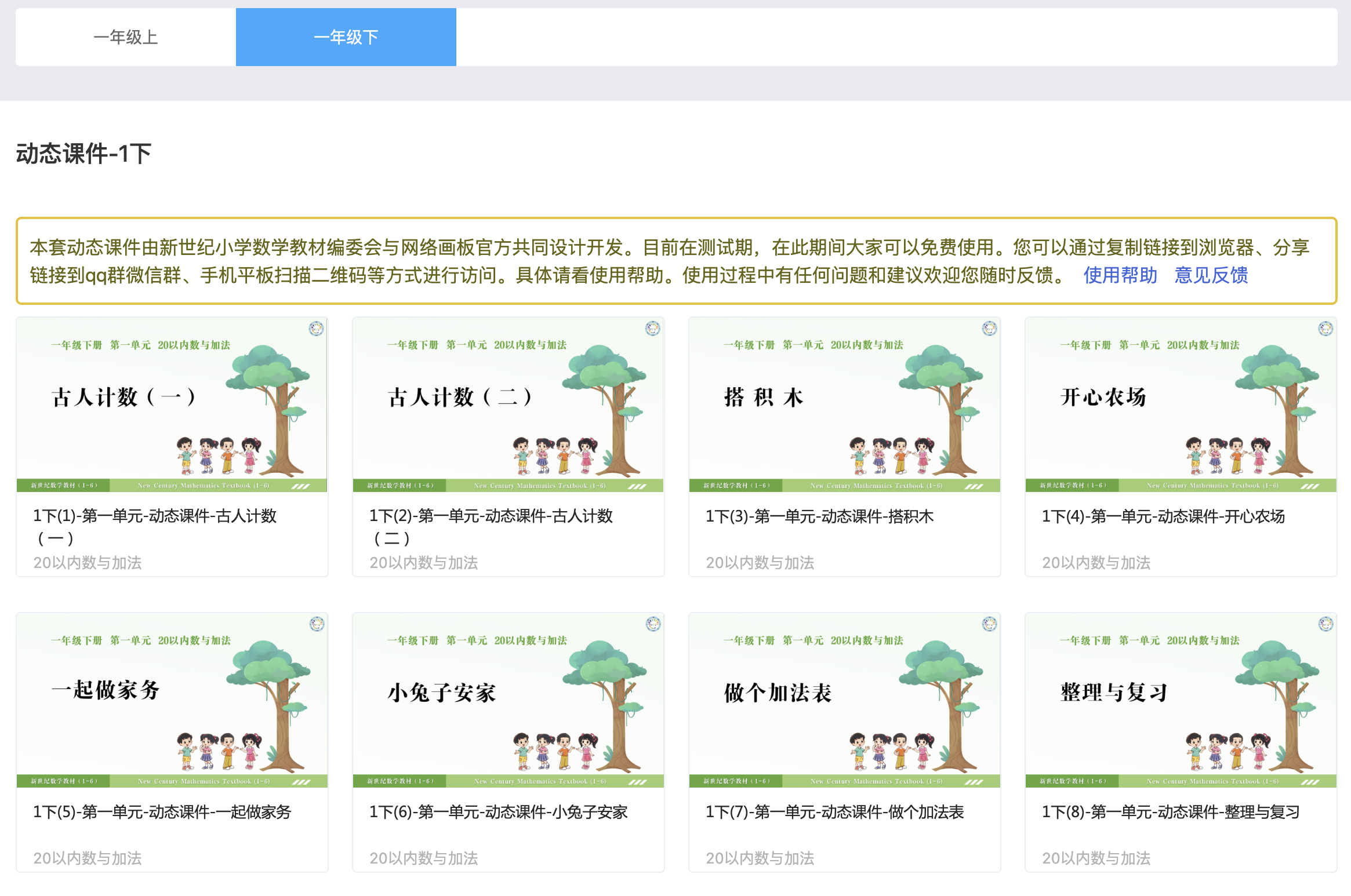
Task: Open the 使用帮助 help link
Action: (1119, 275)
